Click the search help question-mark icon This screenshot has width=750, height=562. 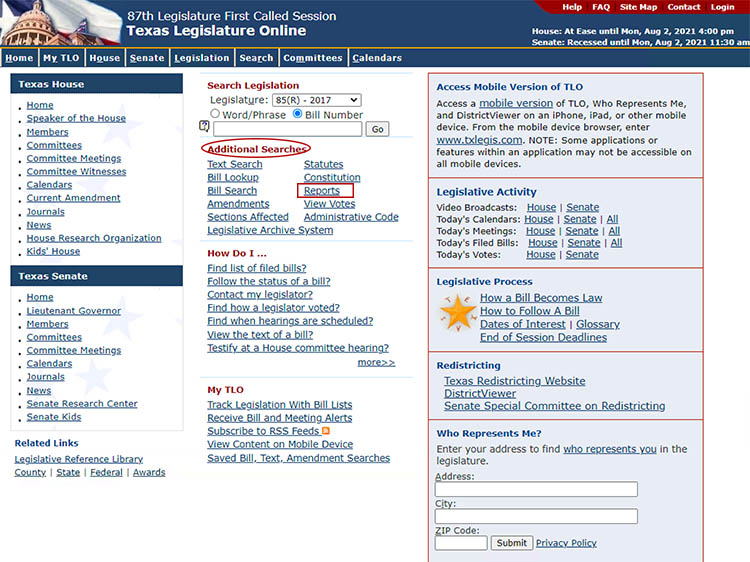(204, 127)
